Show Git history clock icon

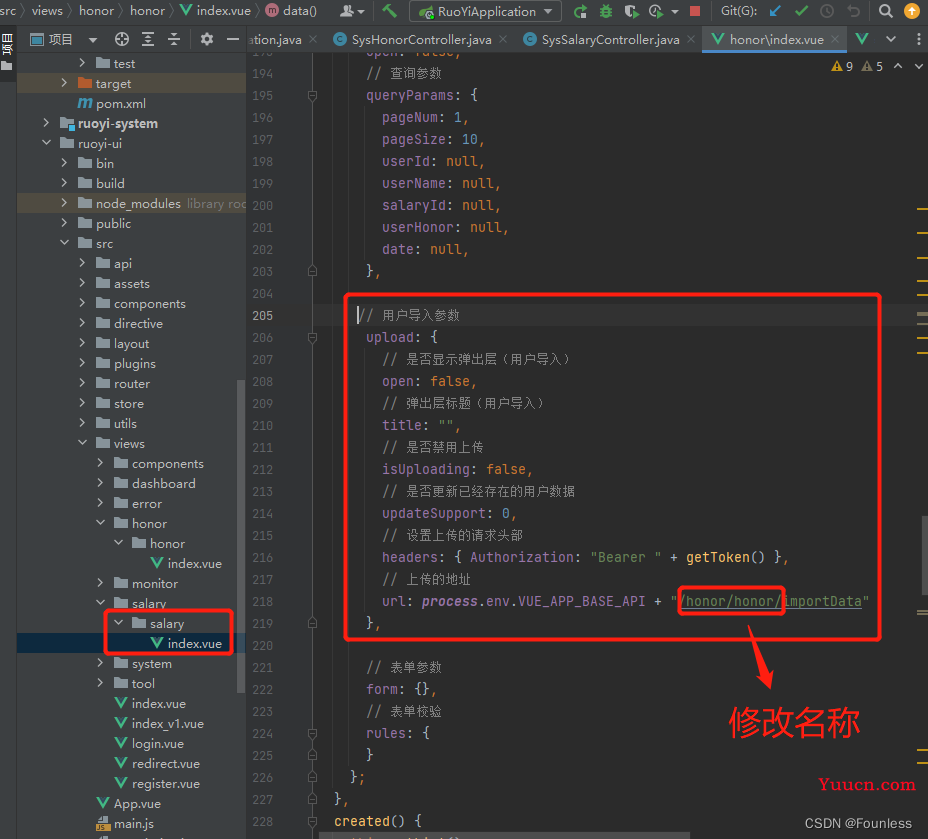[827, 11]
